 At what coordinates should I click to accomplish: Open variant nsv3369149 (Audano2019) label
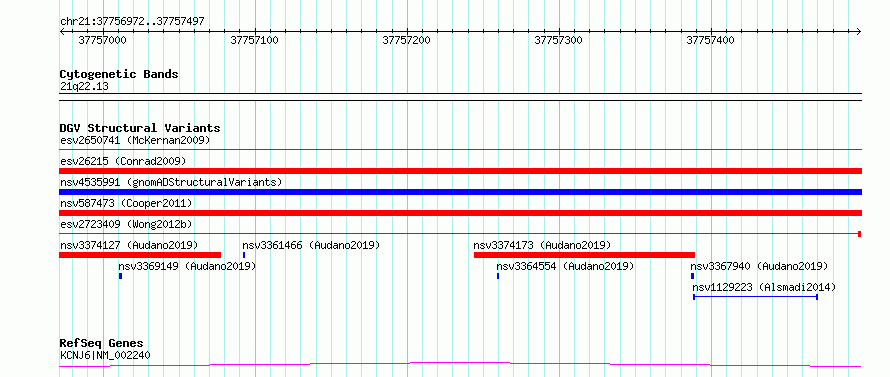click(x=187, y=266)
